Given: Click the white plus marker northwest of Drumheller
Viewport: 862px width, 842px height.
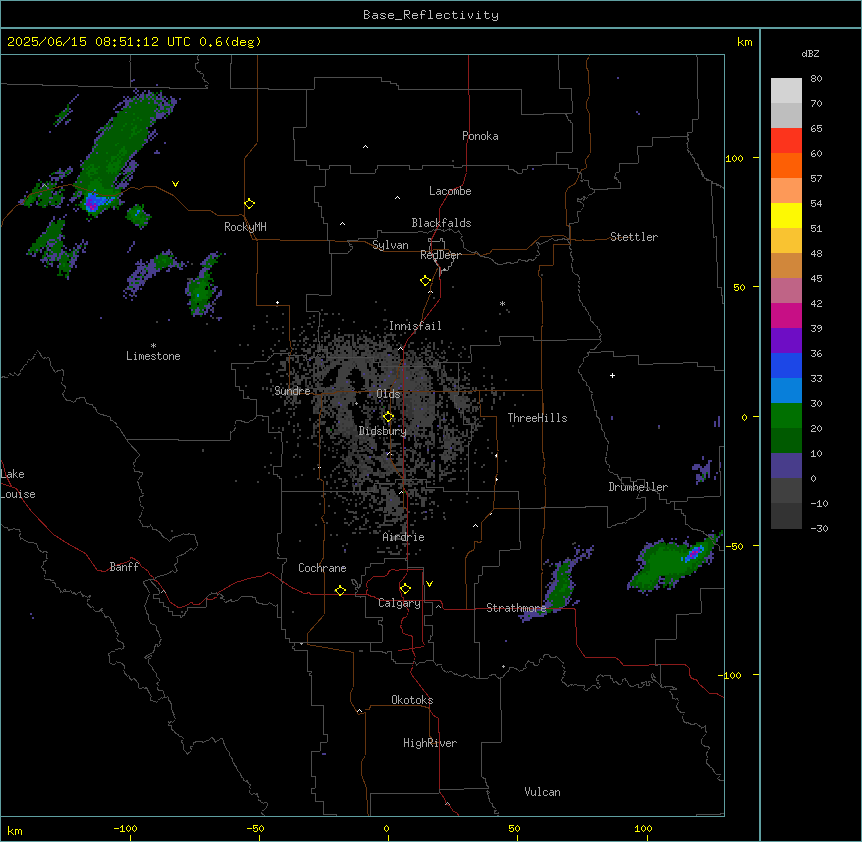Looking at the screenshot, I should coord(612,375).
